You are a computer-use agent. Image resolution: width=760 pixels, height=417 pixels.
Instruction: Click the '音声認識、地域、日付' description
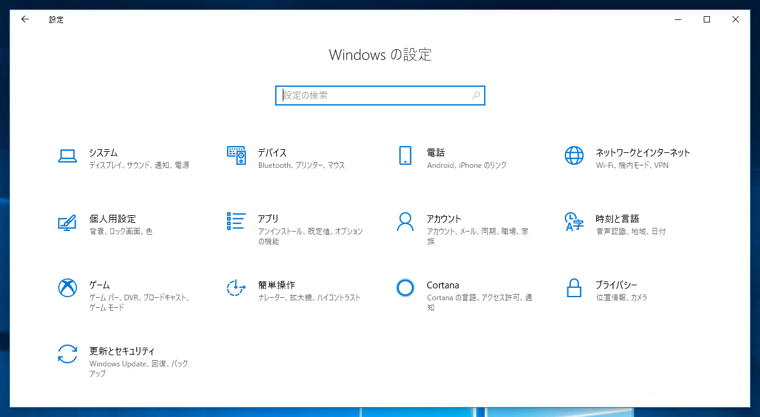pos(631,231)
